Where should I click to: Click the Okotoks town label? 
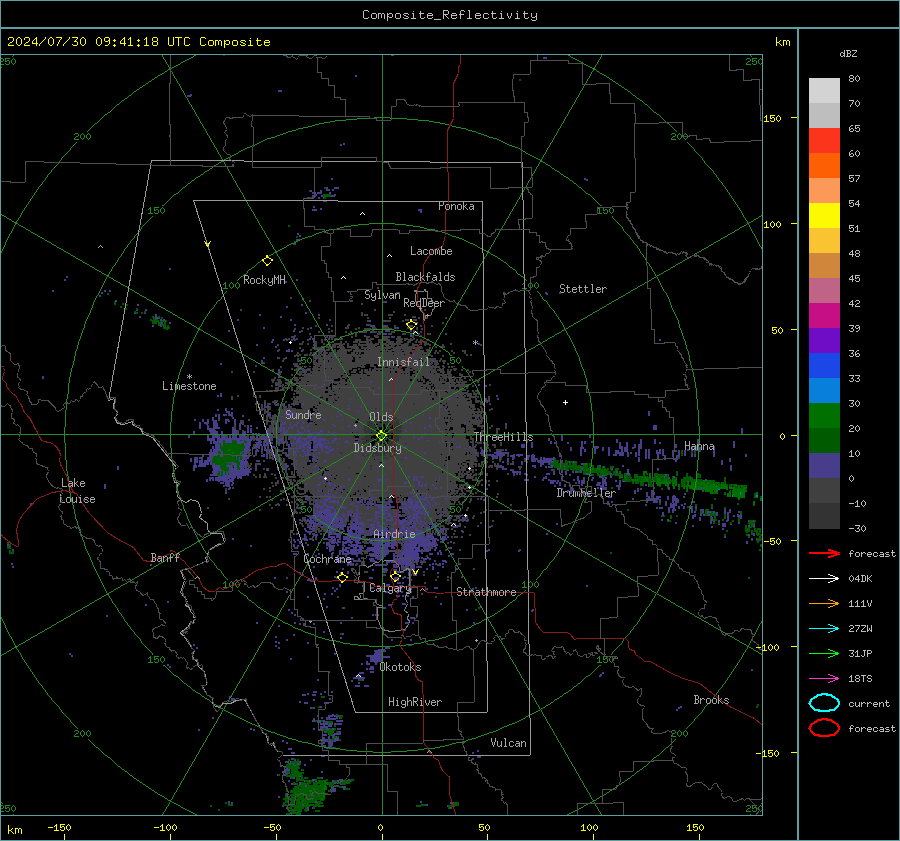coord(400,667)
